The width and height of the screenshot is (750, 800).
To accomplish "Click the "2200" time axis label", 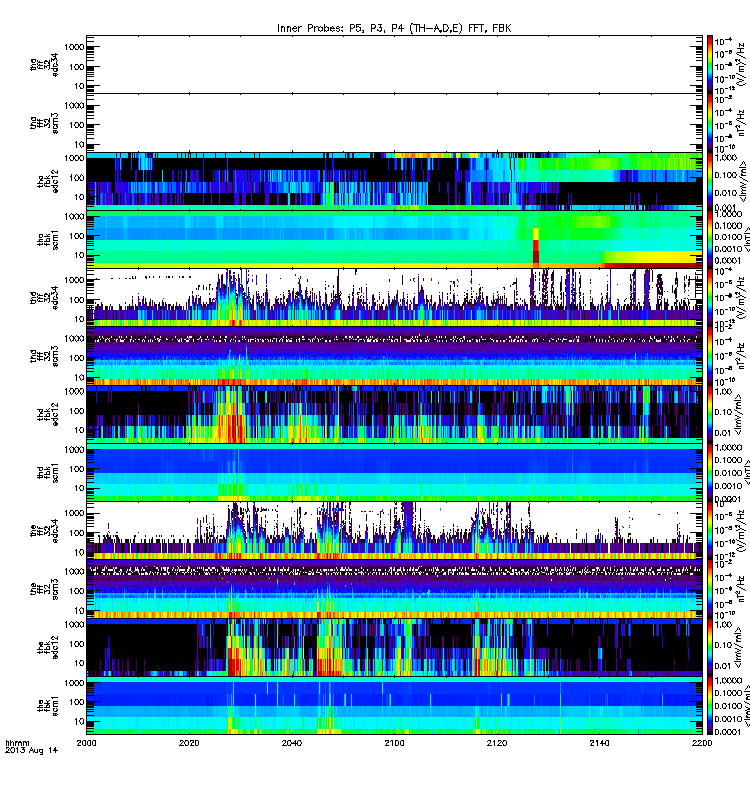I will click(702, 743).
